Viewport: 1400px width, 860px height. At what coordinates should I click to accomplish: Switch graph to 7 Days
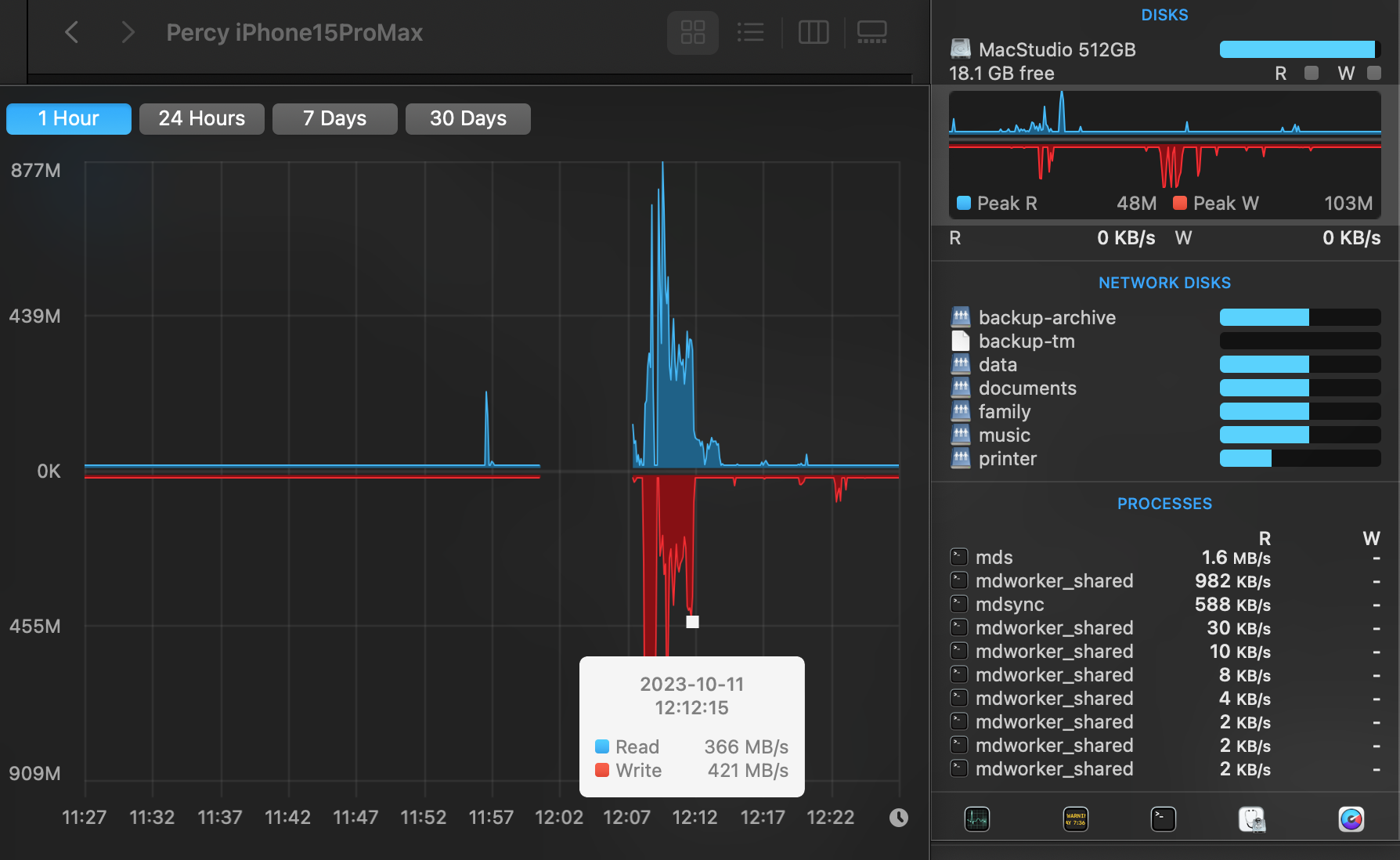(335, 119)
